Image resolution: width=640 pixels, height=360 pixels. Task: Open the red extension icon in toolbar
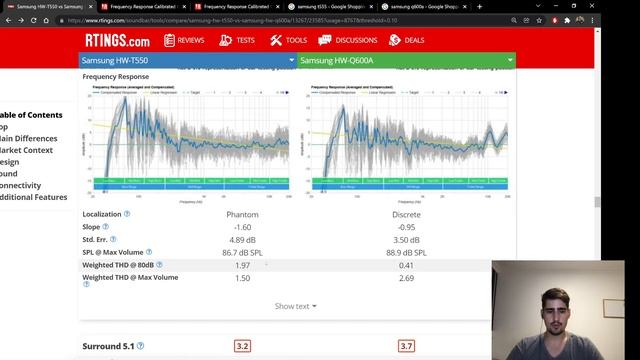pyautogui.click(x=554, y=20)
